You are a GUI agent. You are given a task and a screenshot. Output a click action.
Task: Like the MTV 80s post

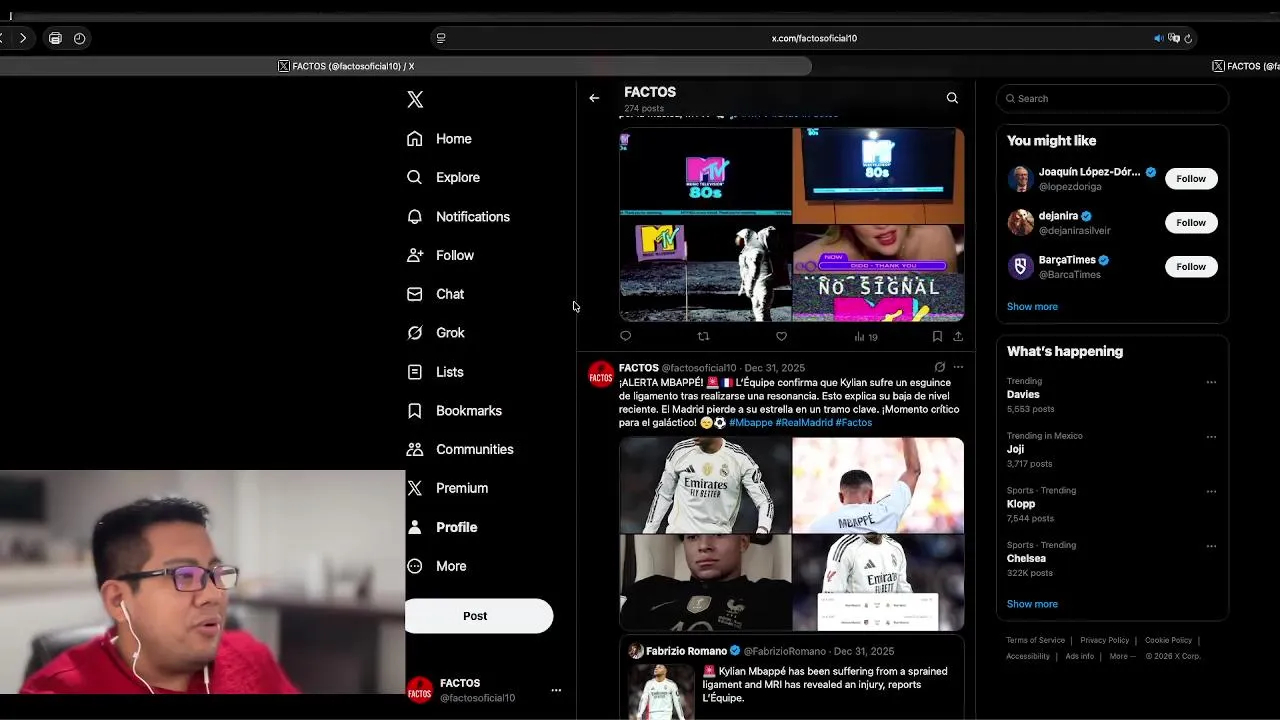781,336
